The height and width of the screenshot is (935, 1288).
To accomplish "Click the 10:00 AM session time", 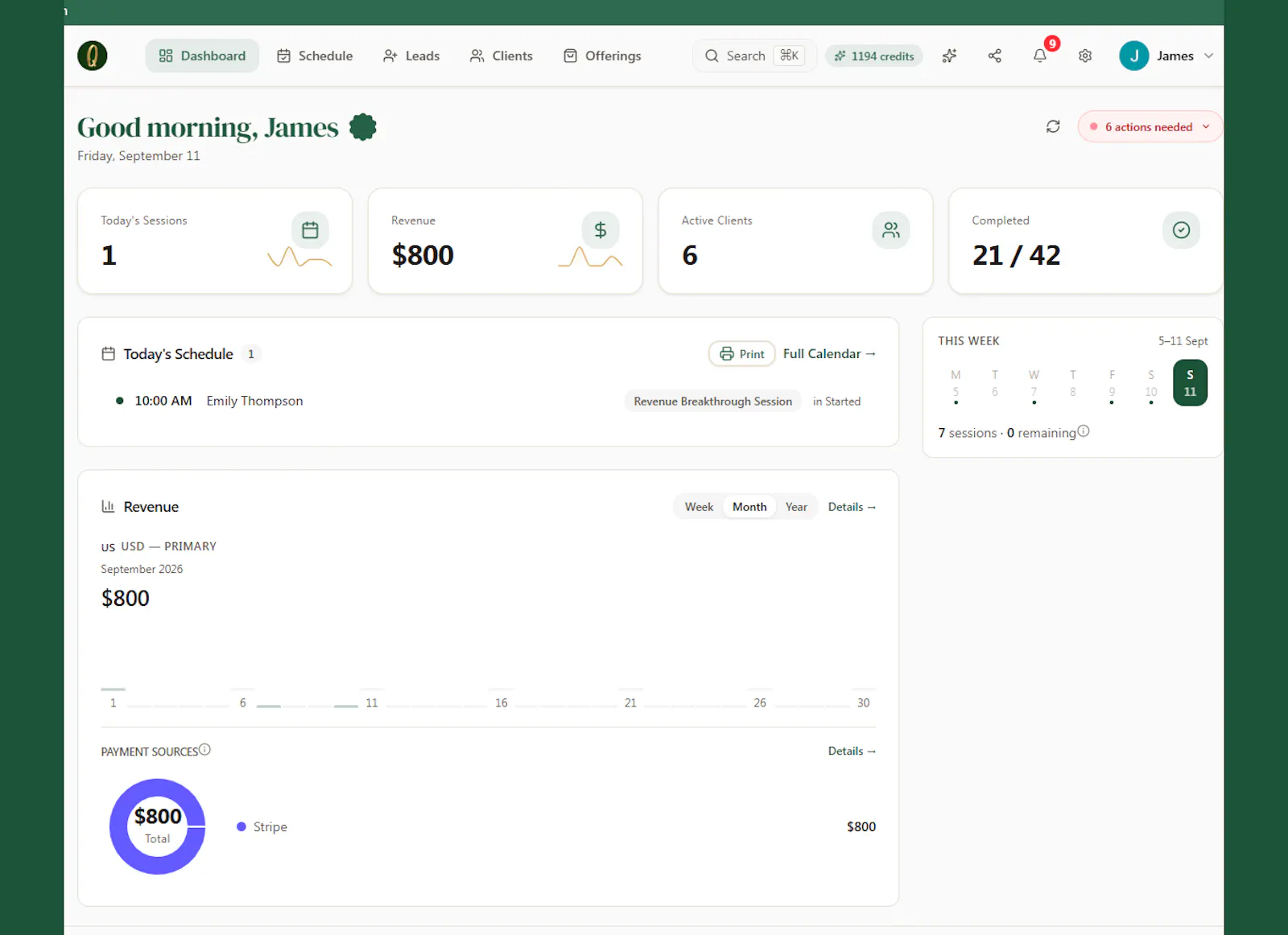I will 163,401.
